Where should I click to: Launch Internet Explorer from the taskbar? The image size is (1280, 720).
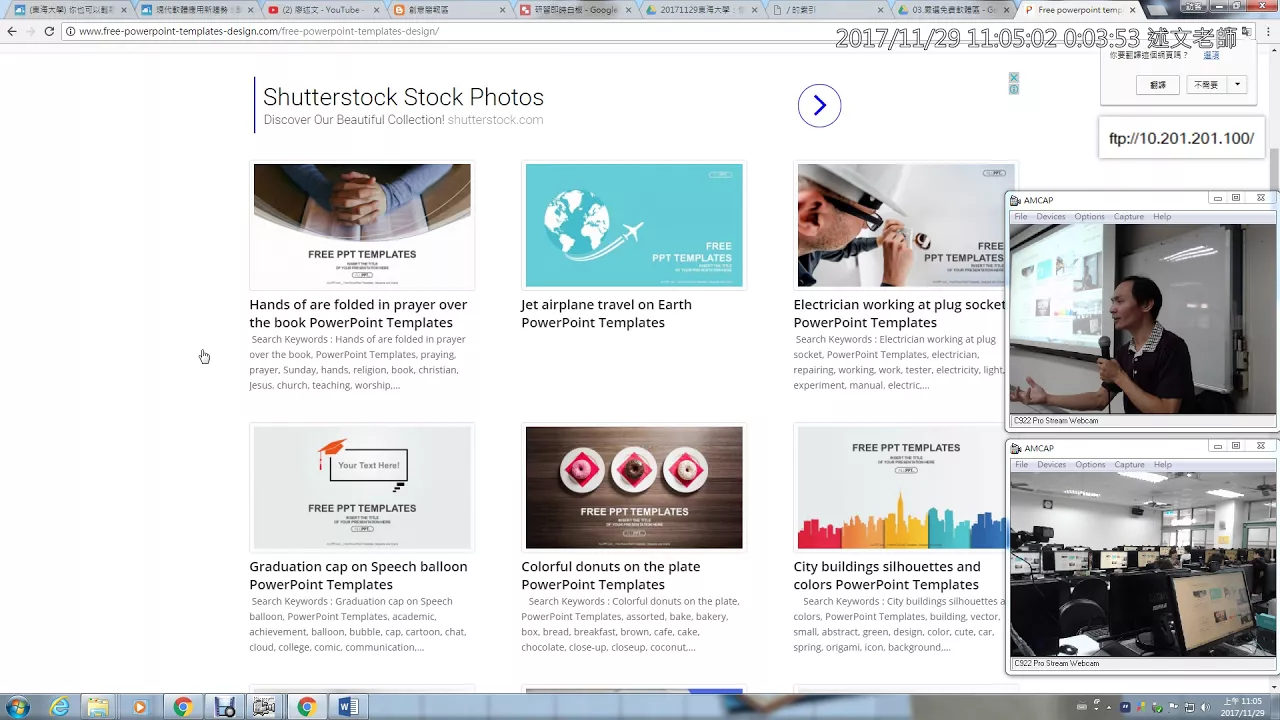pos(59,707)
